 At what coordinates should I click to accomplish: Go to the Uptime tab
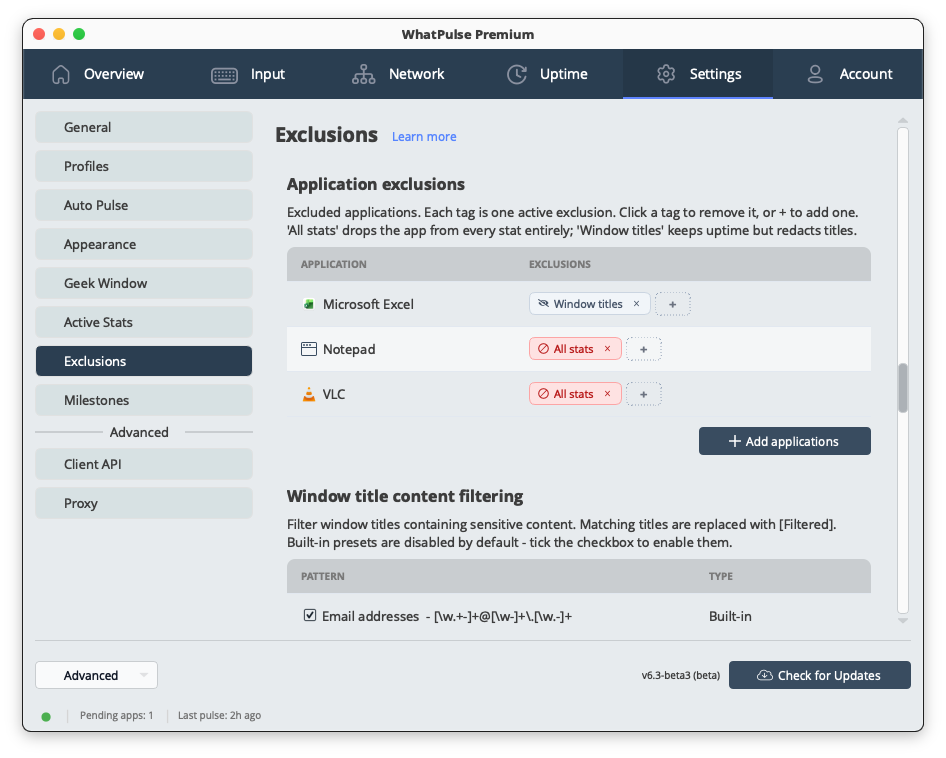(548, 74)
